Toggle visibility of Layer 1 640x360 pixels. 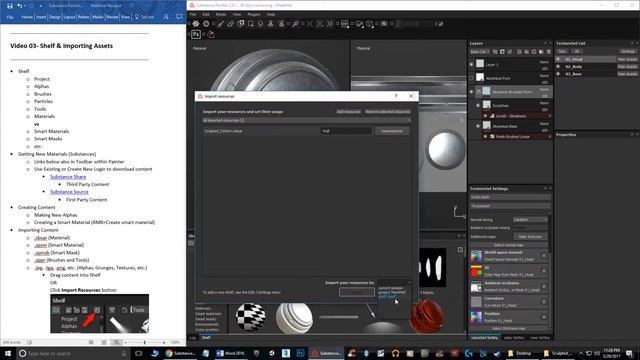[471, 64]
